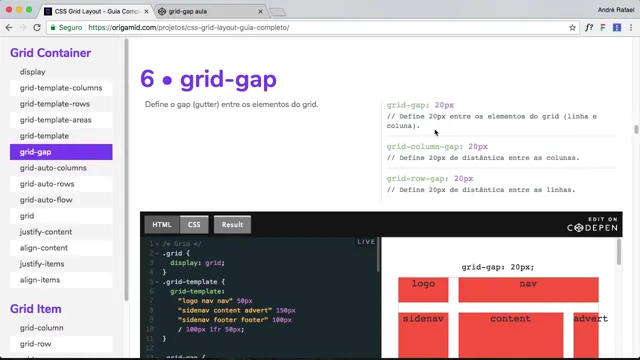Collapse fold arrow at .grid-template line
This screenshot has height=360, width=640.
point(157,282)
